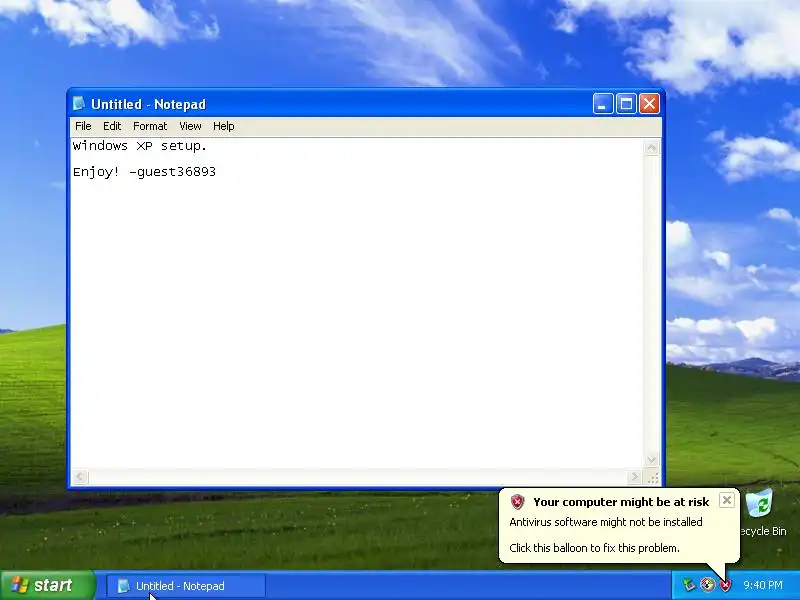Click the Notepad text editing area
The height and width of the screenshot is (600, 800).
pos(356,303)
